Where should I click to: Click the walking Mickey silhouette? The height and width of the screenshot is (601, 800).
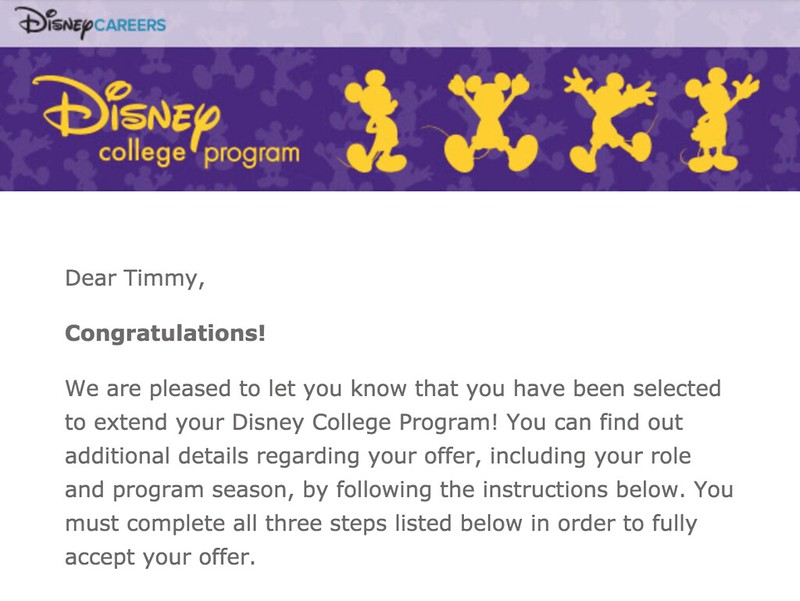click(378, 121)
